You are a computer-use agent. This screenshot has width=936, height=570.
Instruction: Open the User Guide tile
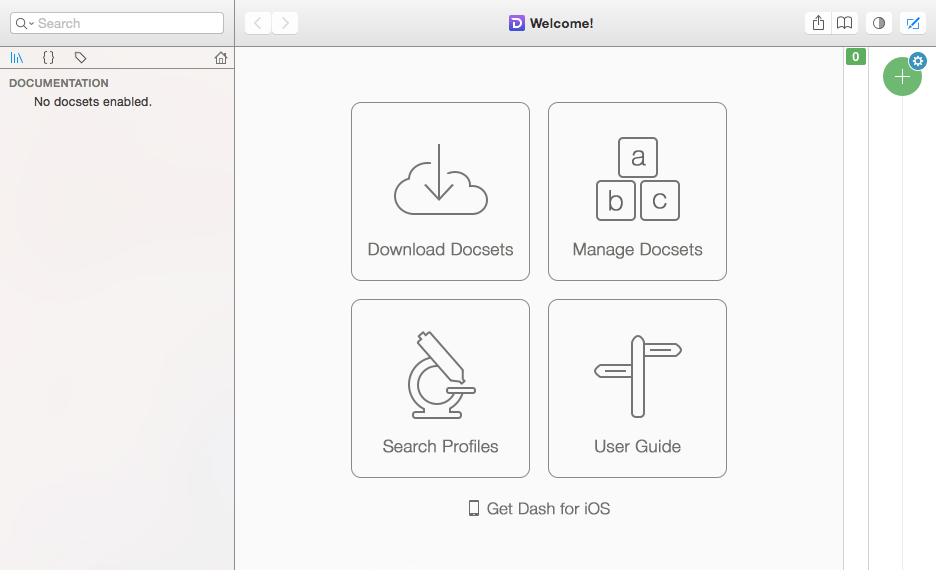[x=637, y=388]
